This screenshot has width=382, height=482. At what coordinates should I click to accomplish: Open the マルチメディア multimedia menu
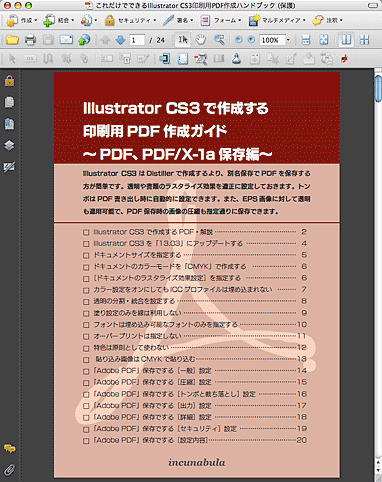tap(277, 21)
